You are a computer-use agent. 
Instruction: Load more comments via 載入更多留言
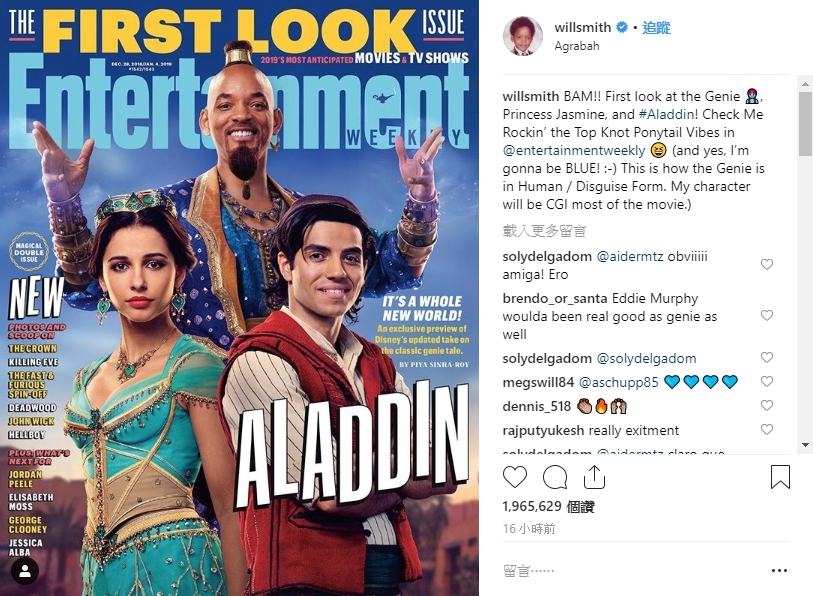point(544,231)
